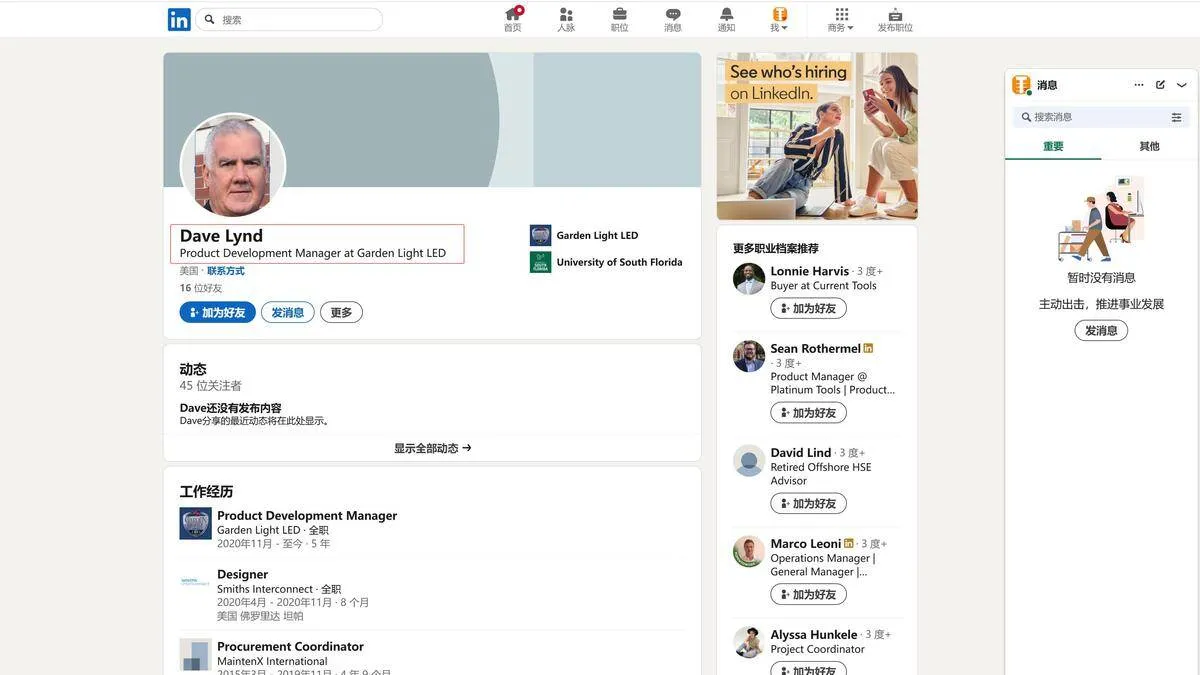Click 加为好友 button on Dave Lynd's profile
Viewport: 1200px width, 675px height.
pyautogui.click(x=218, y=312)
